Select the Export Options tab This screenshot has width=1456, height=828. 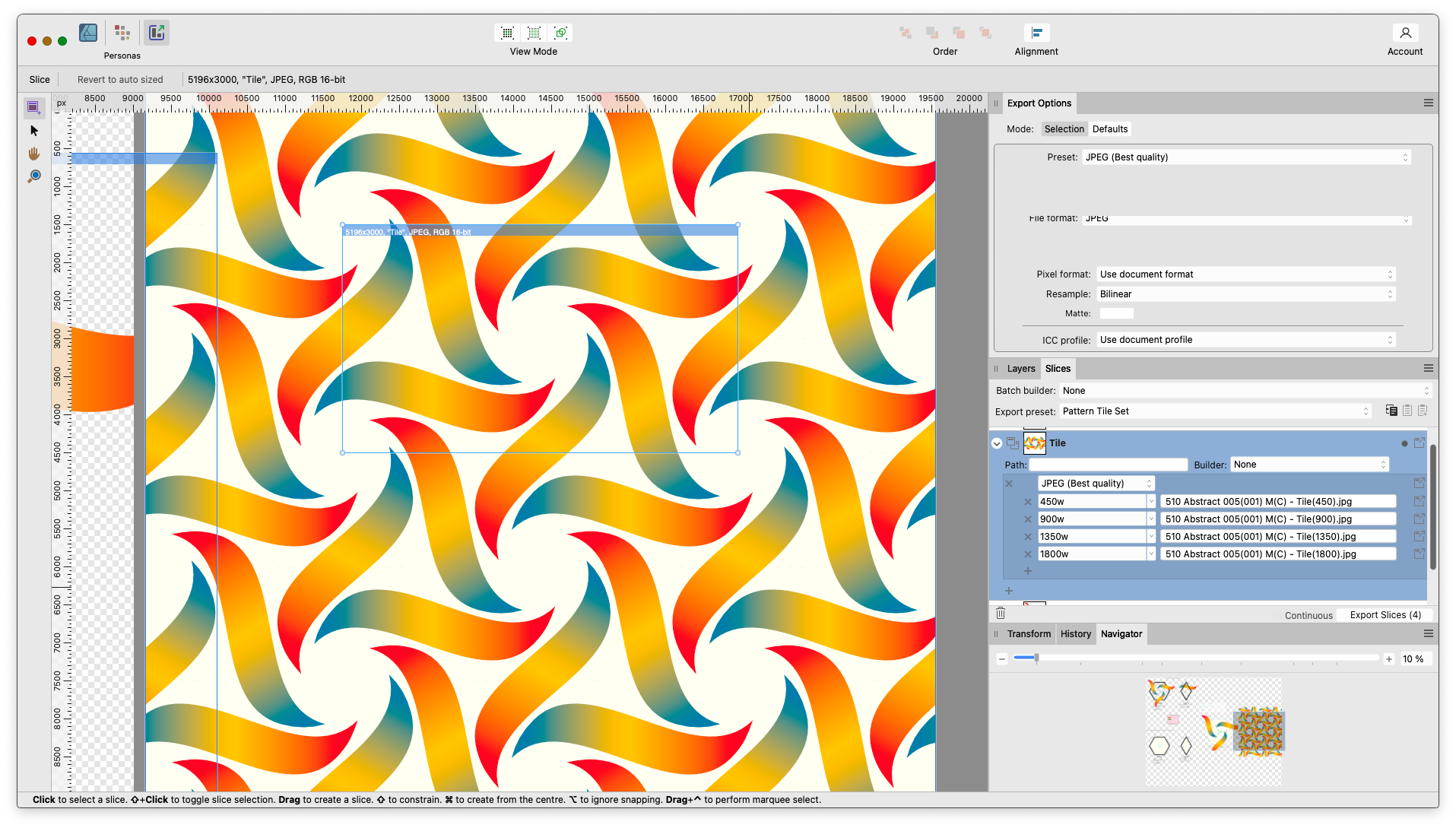1039,103
